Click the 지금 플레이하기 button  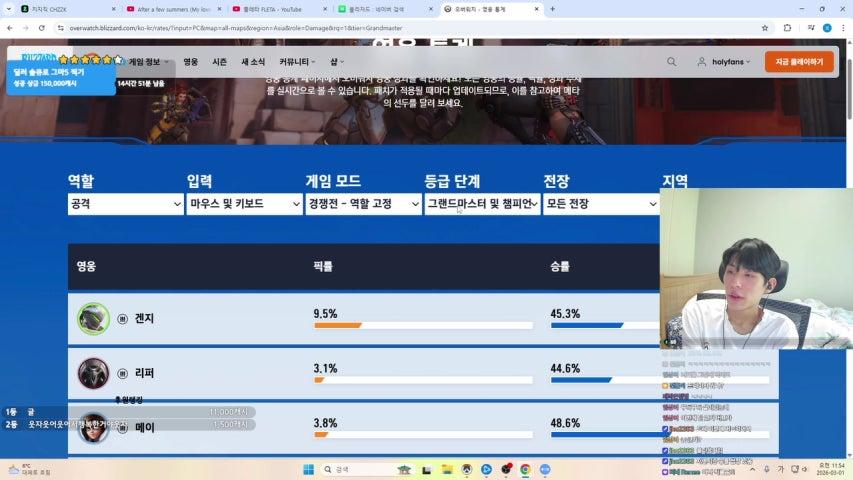point(799,62)
